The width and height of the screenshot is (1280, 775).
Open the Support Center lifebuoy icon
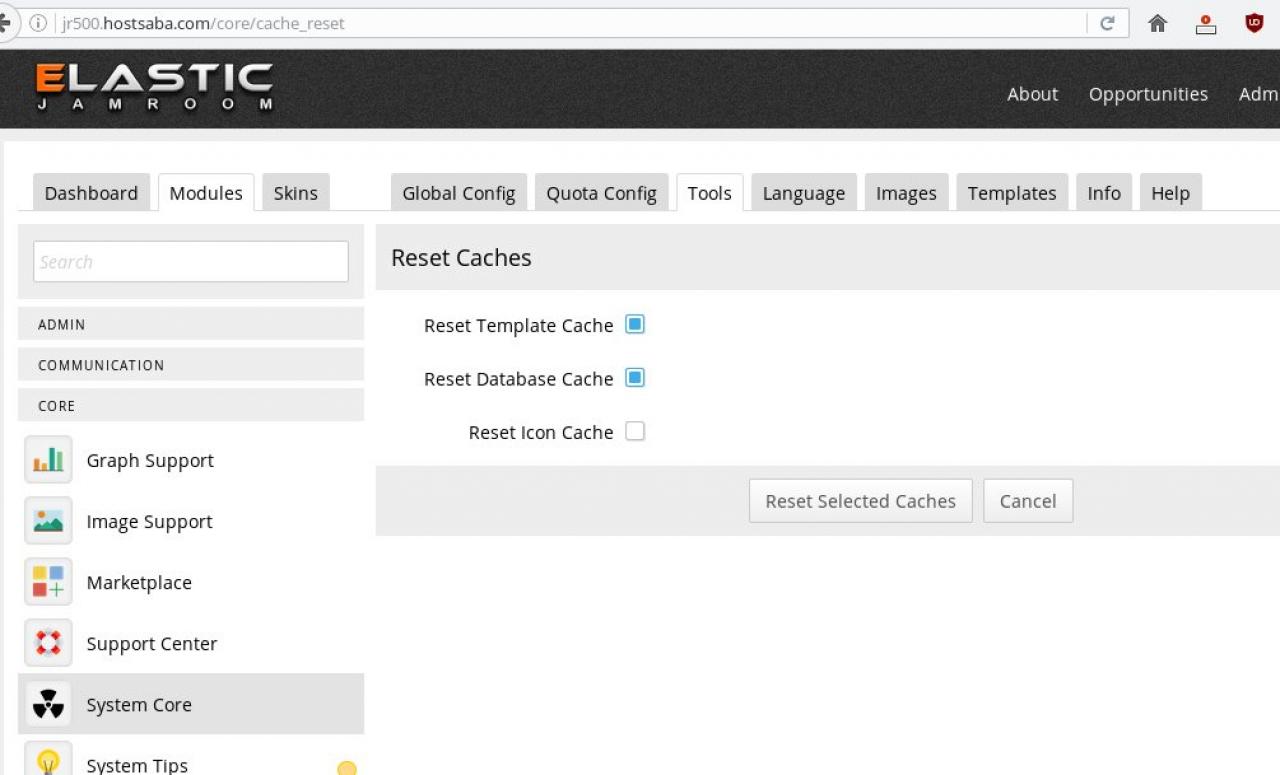(x=48, y=643)
